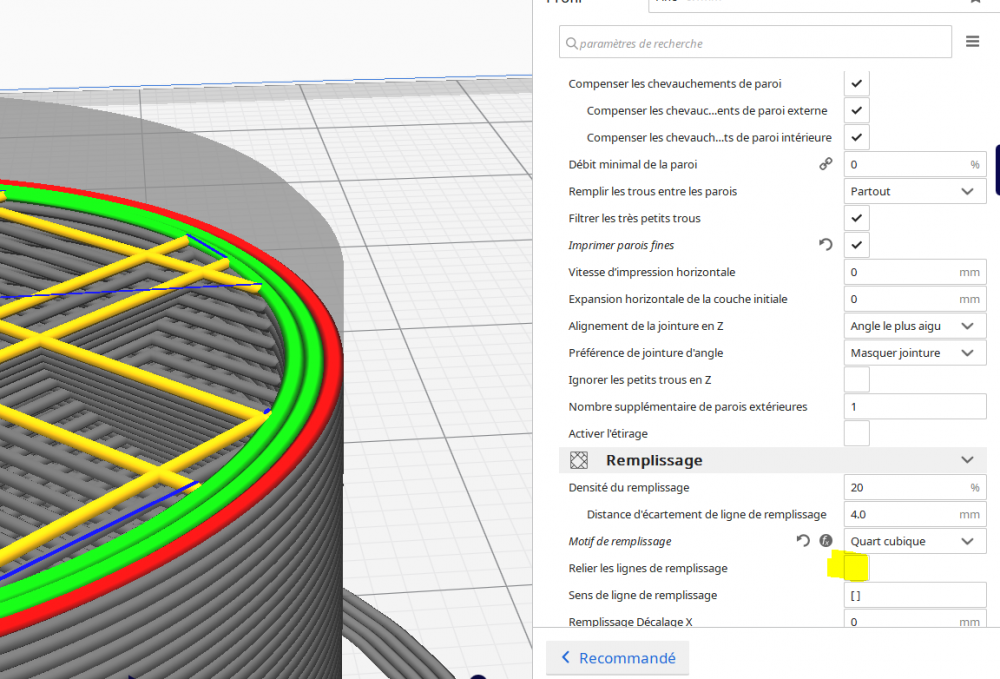The height and width of the screenshot is (679, 1000).
Task: Enable Relier les lignes de remplissage
Action: (857, 567)
